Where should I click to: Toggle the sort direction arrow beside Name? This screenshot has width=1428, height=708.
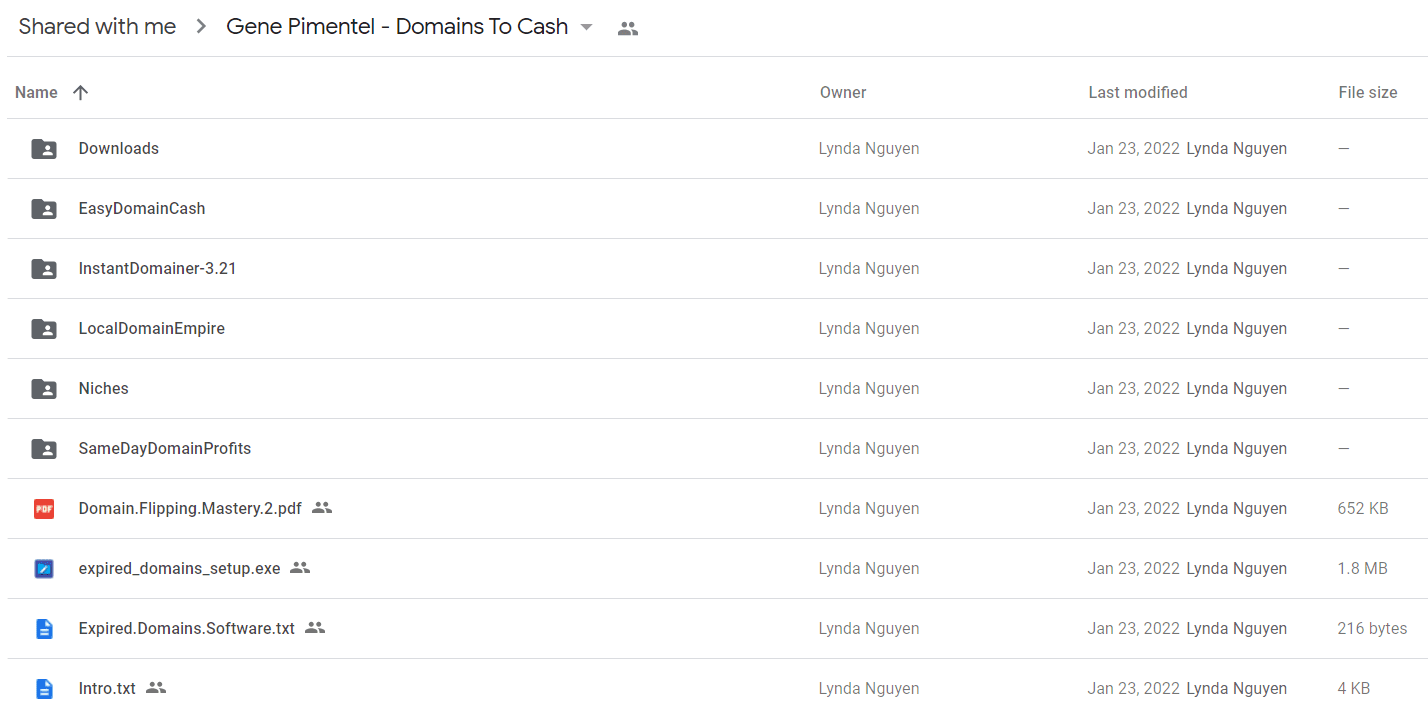(81, 92)
